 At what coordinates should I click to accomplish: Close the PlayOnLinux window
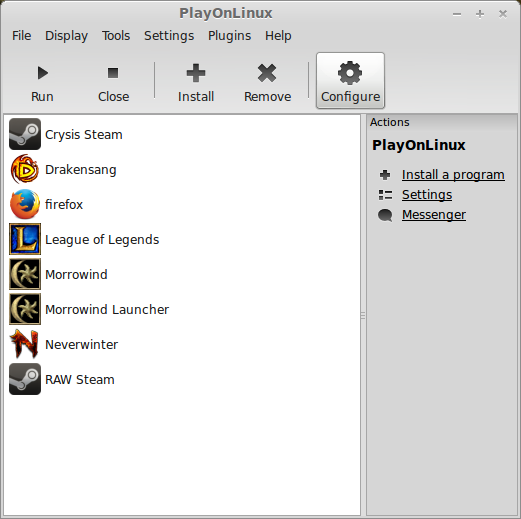coord(503,14)
